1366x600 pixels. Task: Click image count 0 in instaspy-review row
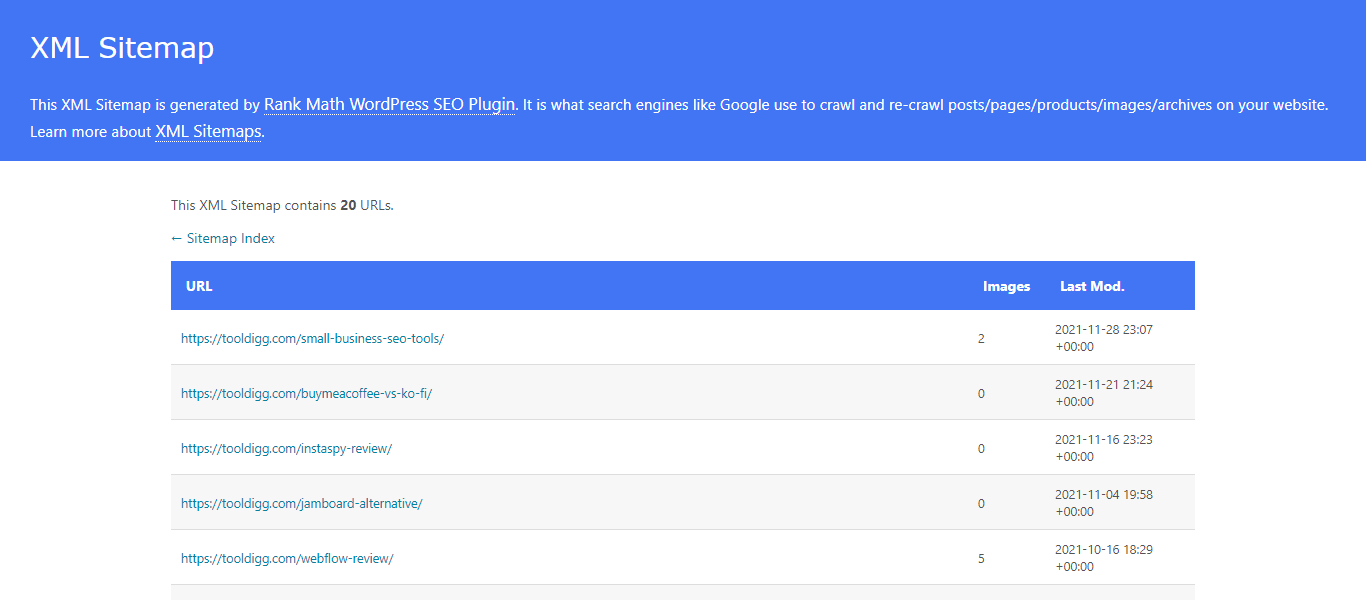click(x=981, y=448)
